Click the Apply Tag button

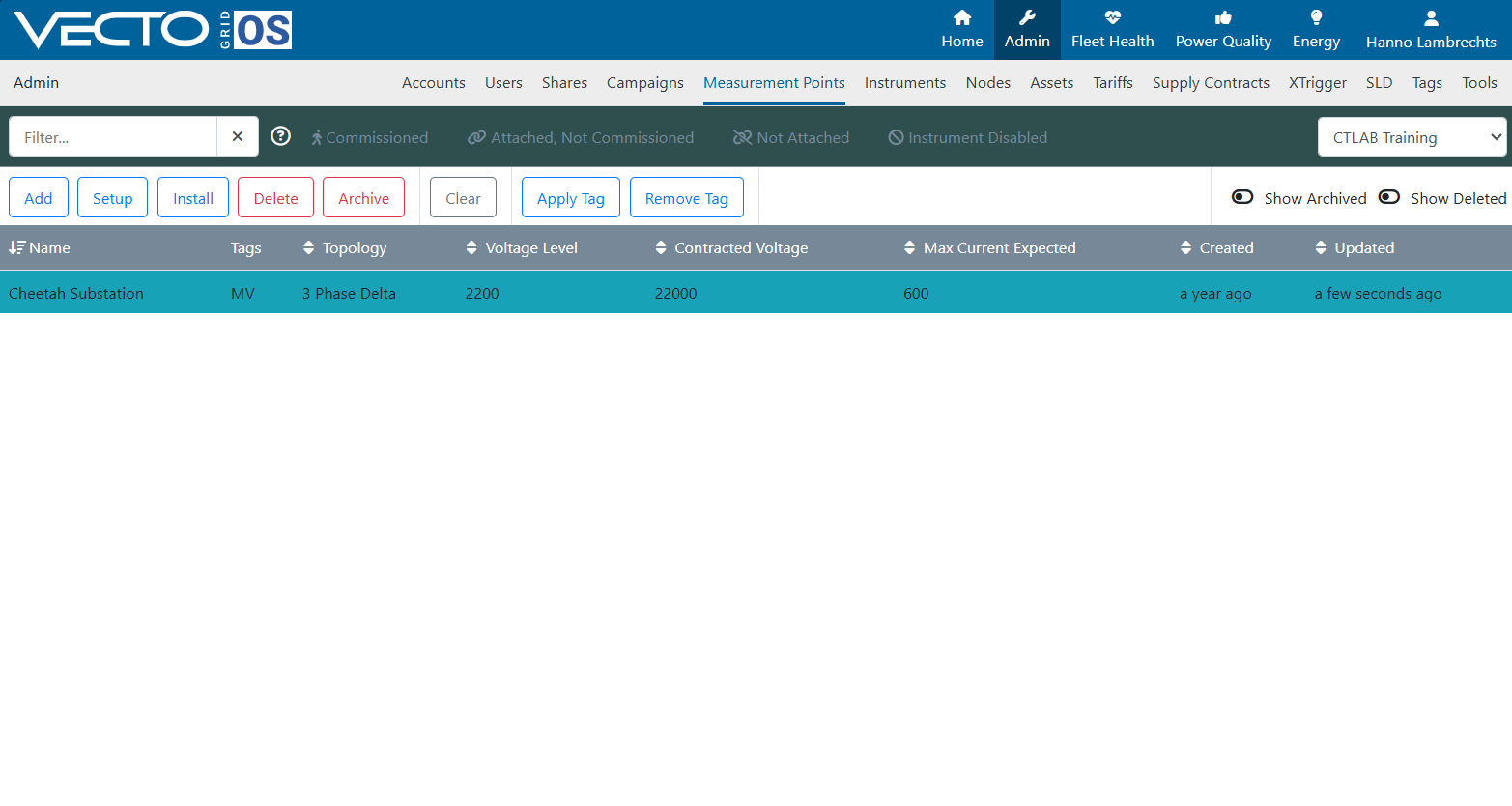tap(571, 197)
